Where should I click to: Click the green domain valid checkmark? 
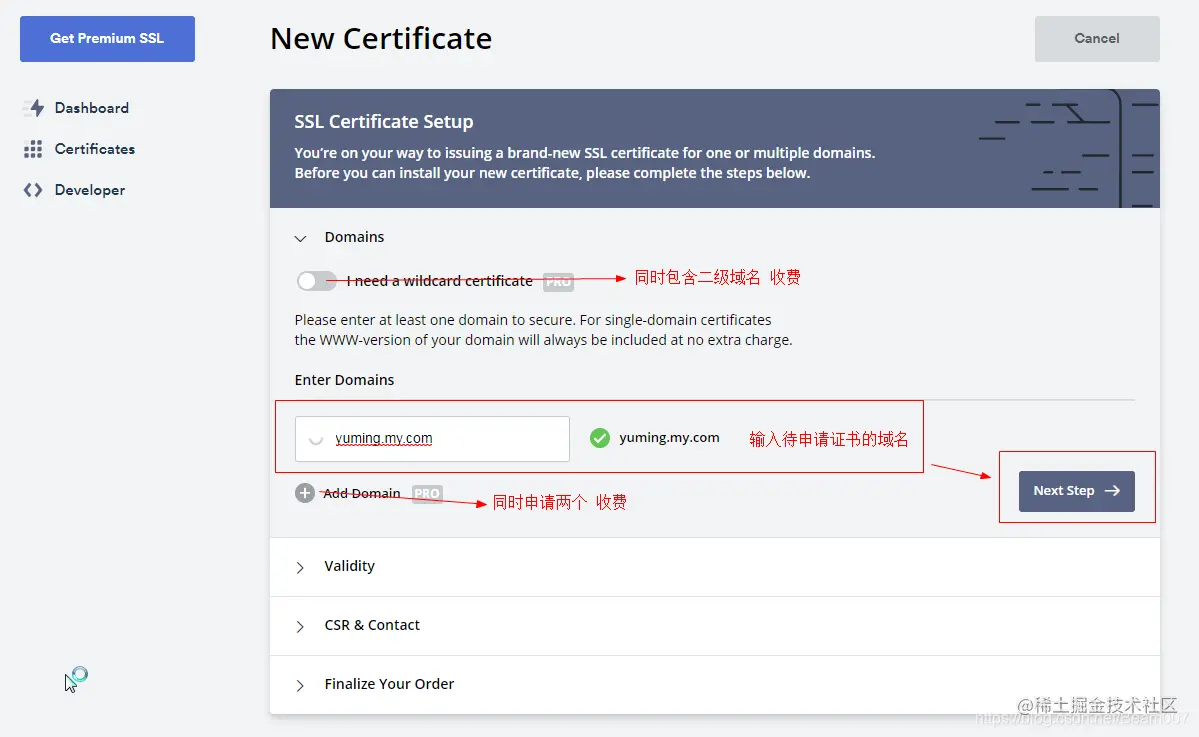pos(600,438)
